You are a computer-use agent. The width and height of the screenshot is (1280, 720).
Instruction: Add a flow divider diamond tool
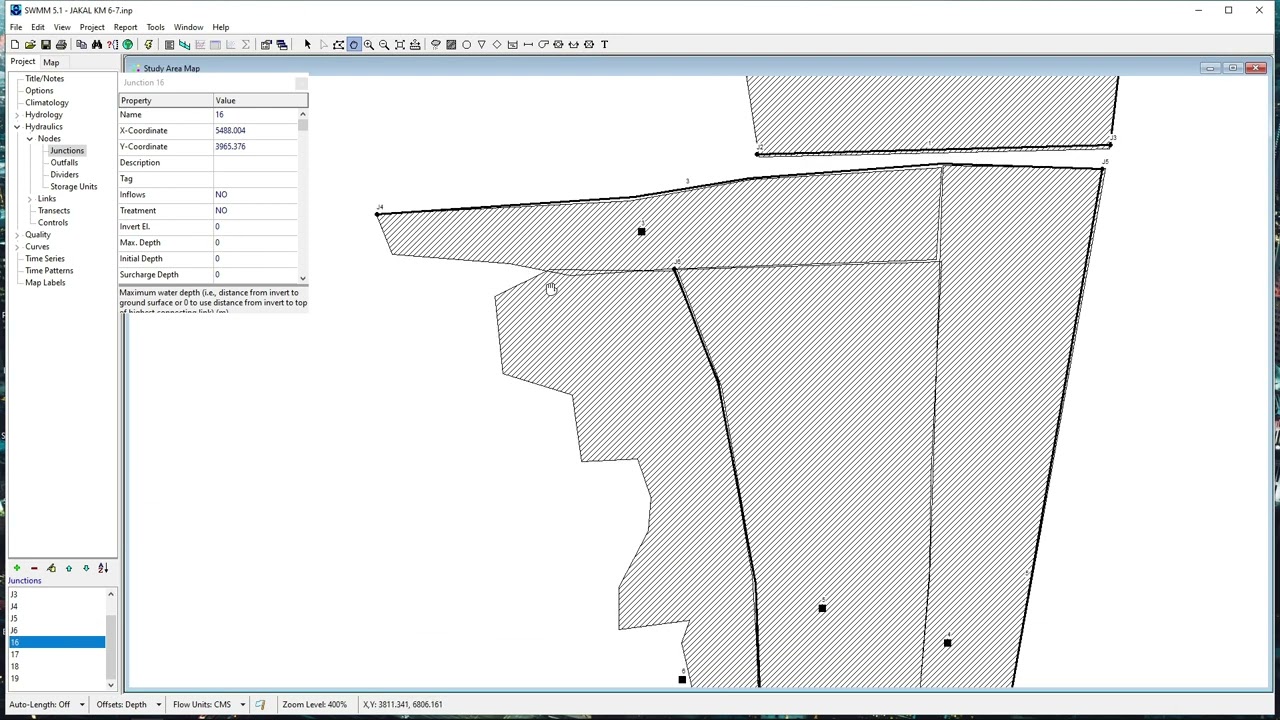[x=497, y=44]
